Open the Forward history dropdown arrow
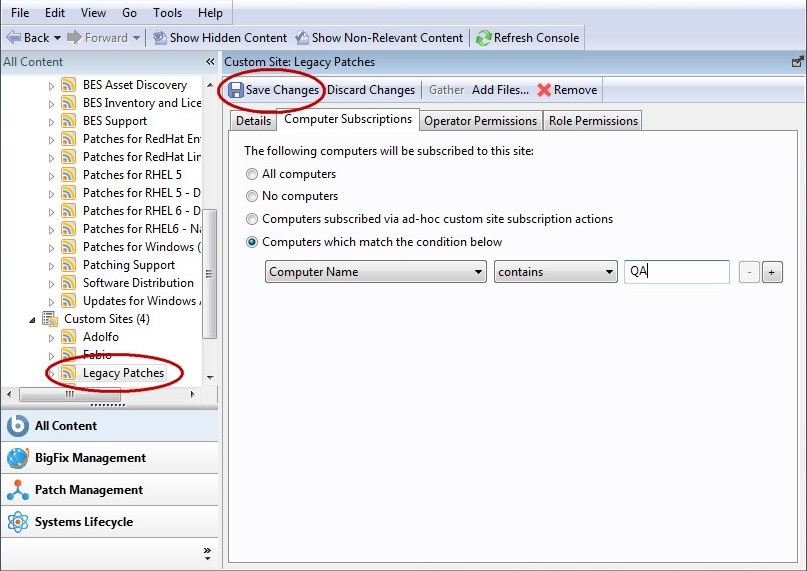807x571 pixels. [136, 38]
